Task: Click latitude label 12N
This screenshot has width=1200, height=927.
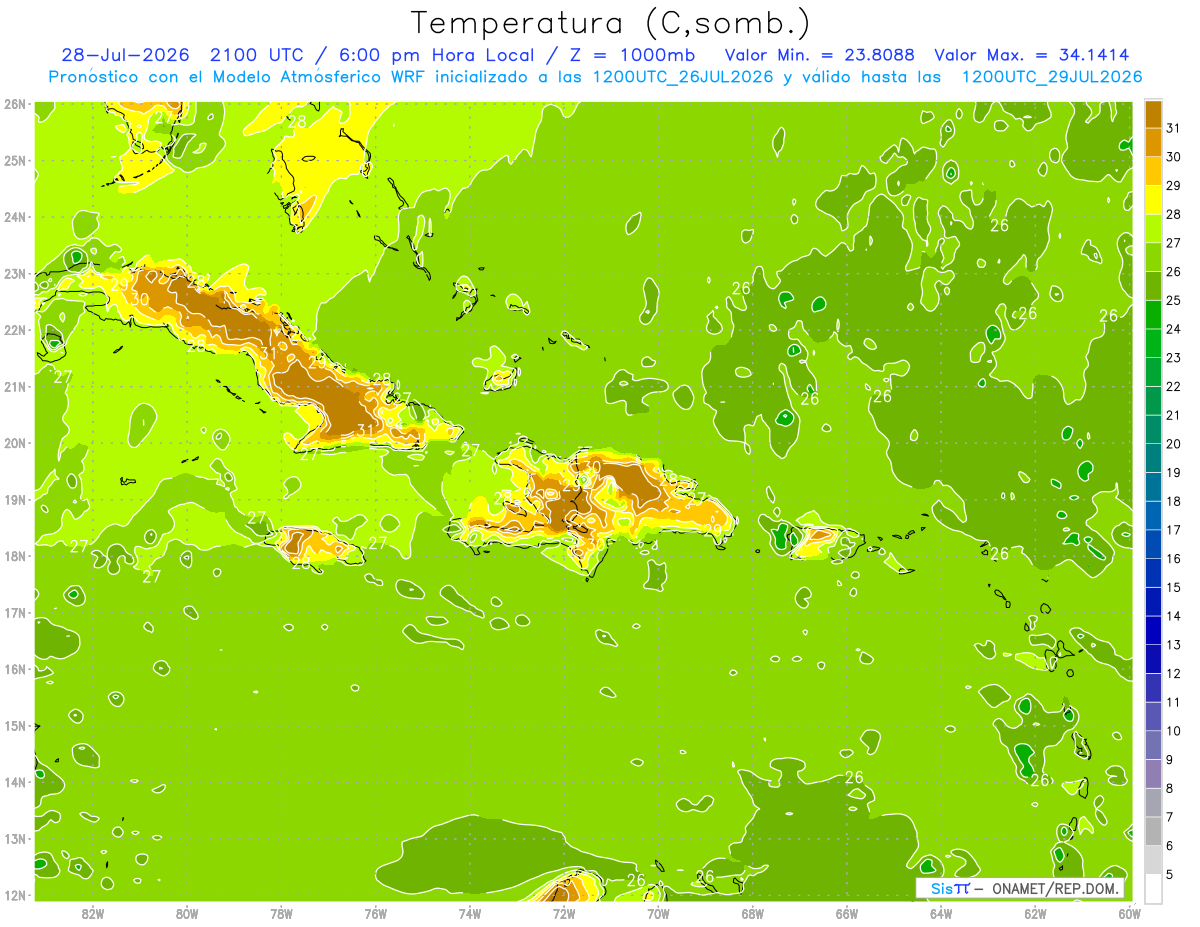Action: [x=14, y=895]
